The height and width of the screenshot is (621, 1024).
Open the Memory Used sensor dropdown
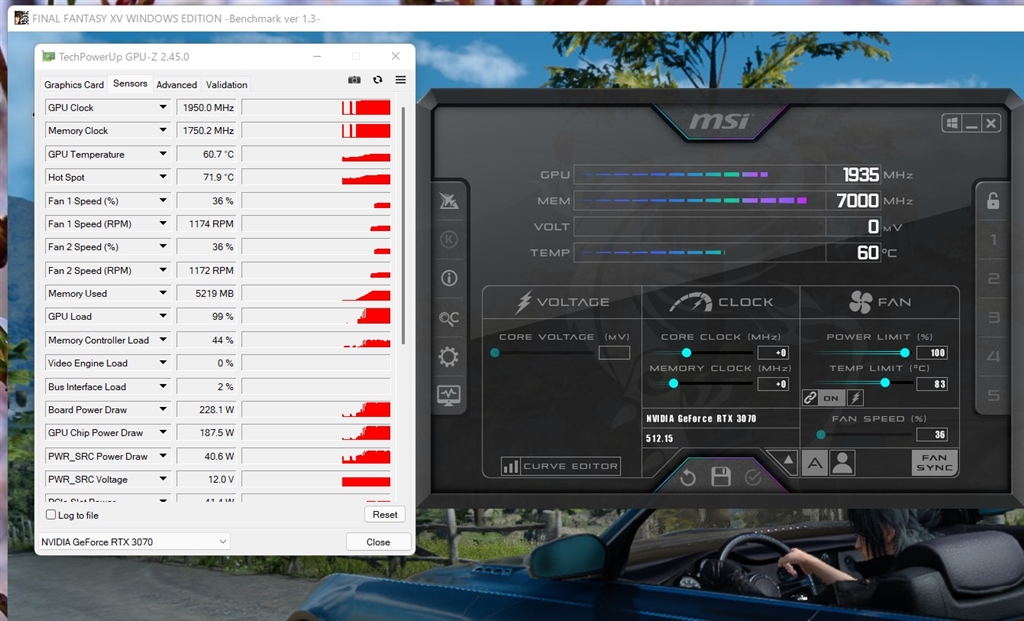coord(163,293)
